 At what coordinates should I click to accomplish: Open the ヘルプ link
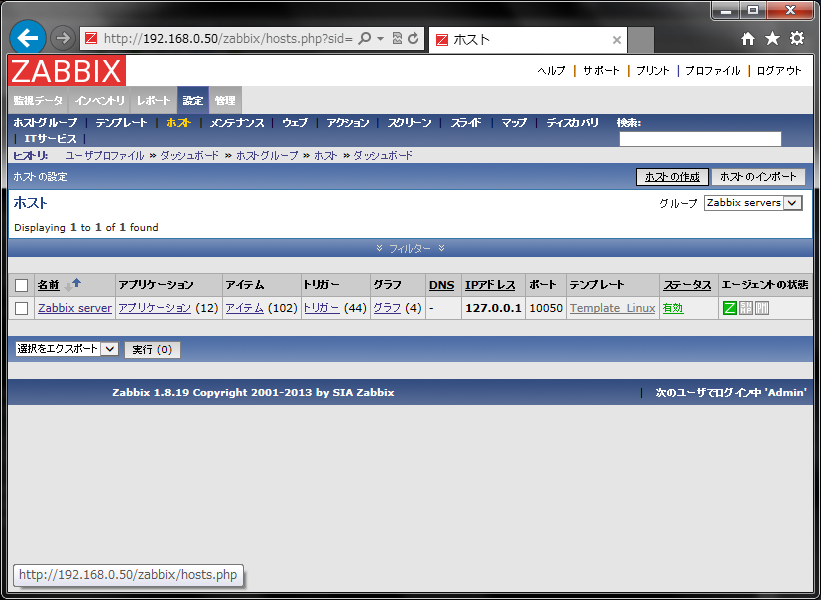[551, 71]
